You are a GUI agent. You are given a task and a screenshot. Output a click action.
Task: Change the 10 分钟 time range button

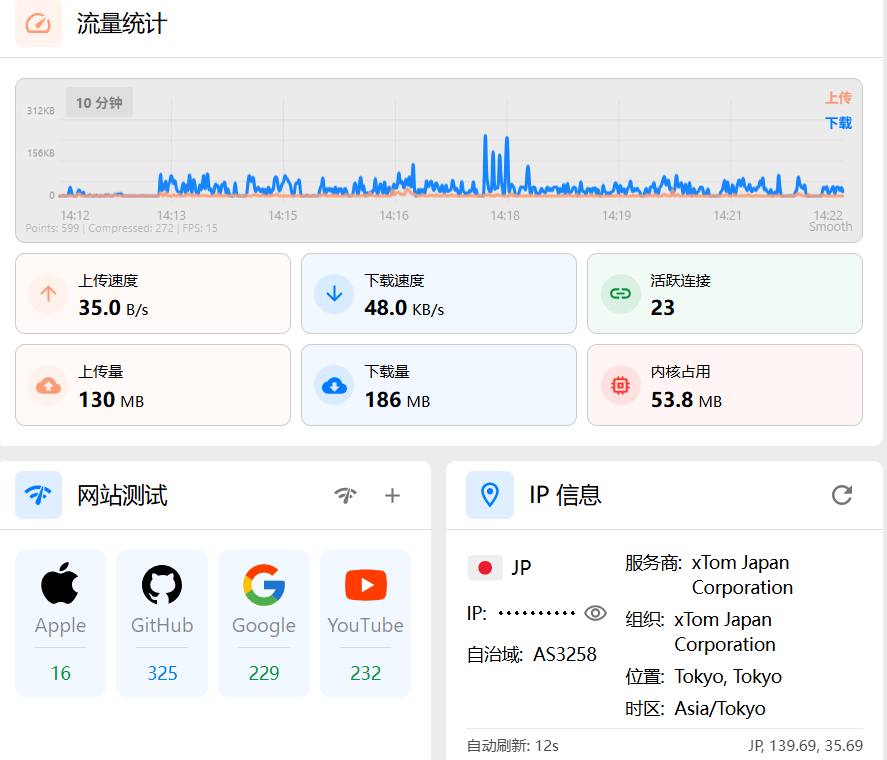[99, 102]
